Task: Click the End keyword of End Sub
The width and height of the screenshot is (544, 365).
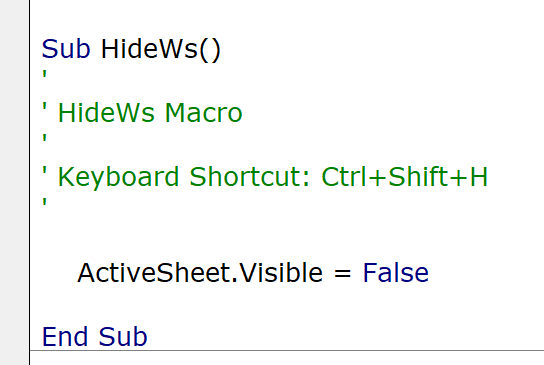Action: click(x=65, y=337)
